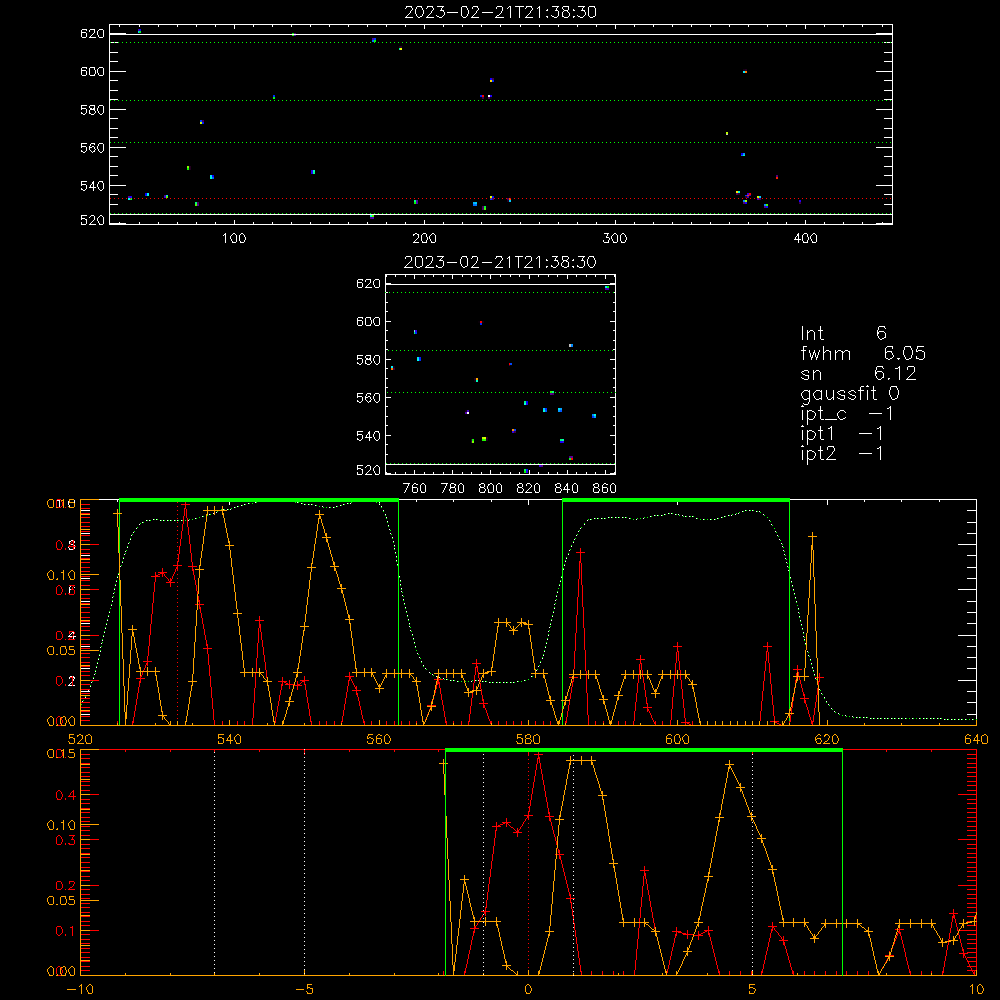The width and height of the screenshot is (1000, 1000).
Task: Select the 'ipt_c -1' text
Action: (847, 414)
